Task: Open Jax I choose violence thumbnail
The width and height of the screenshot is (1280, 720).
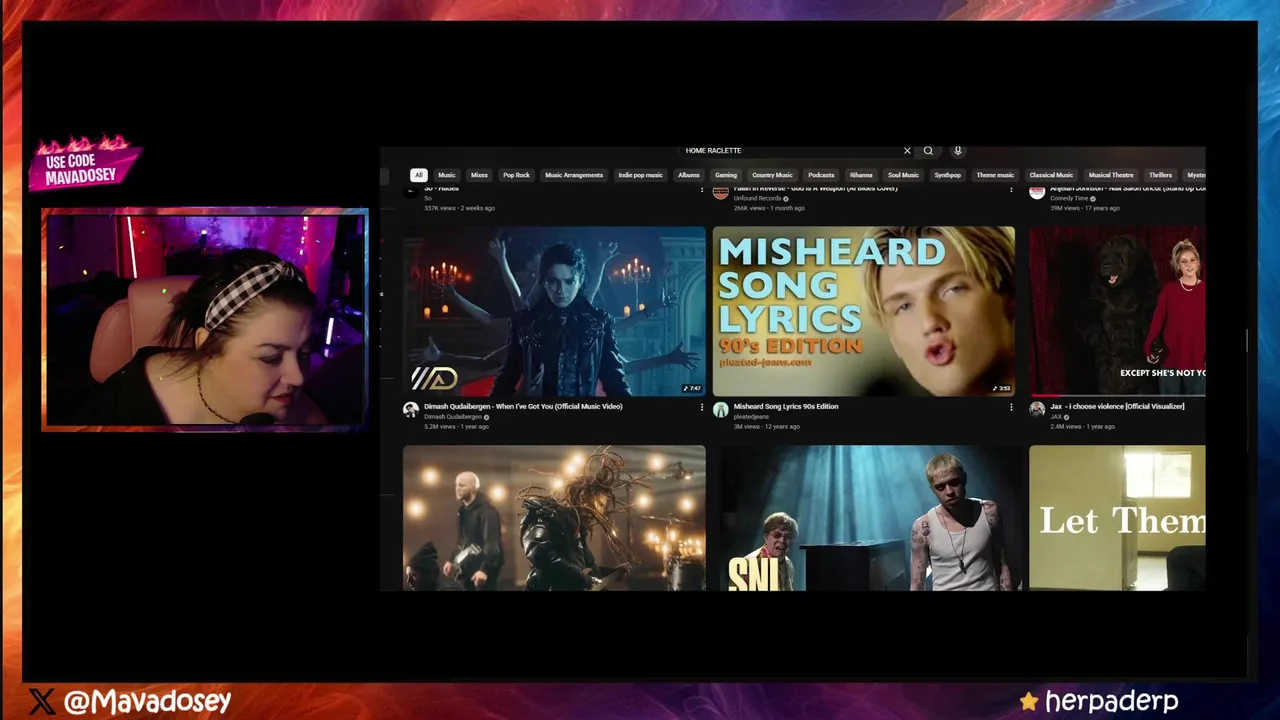Action: point(1117,311)
